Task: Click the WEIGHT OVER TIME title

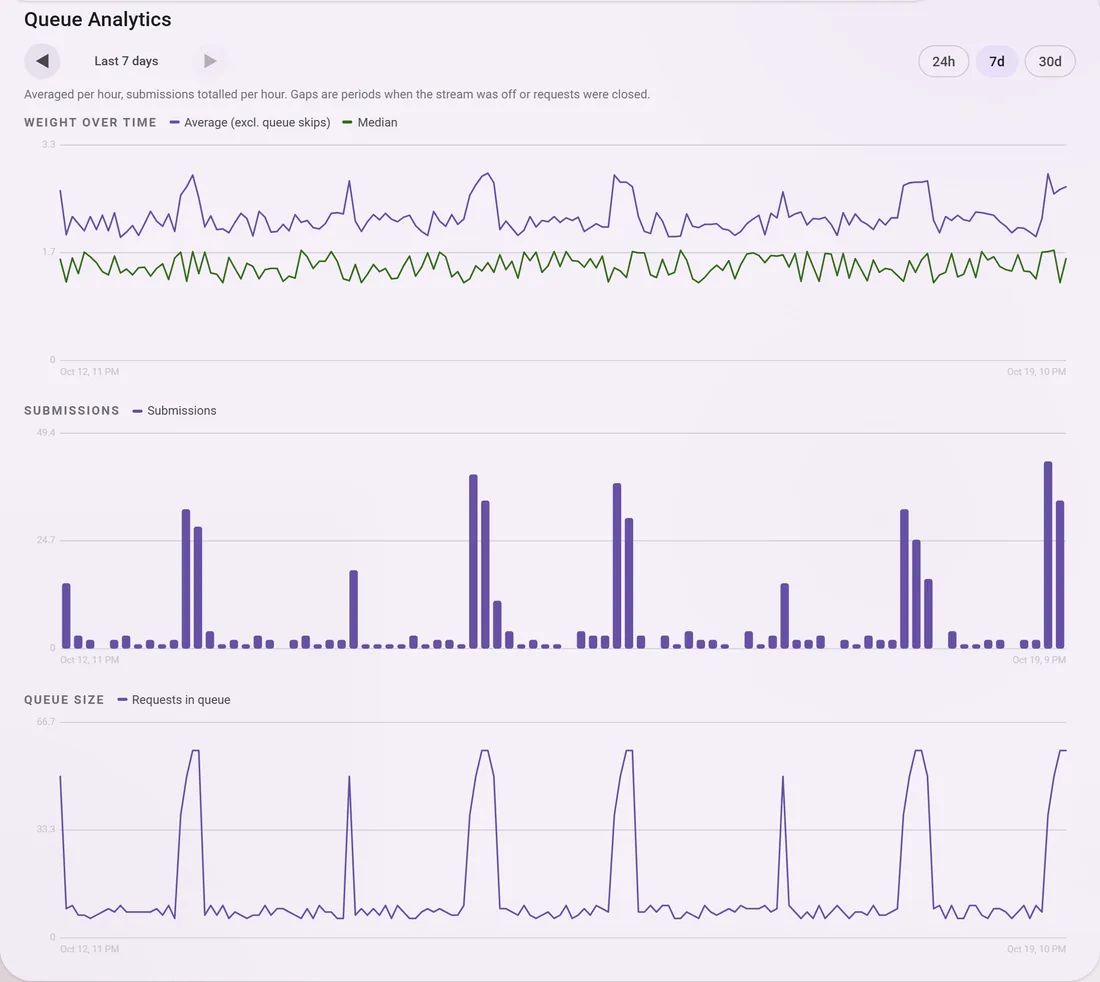Action: pyautogui.click(x=90, y=123)
